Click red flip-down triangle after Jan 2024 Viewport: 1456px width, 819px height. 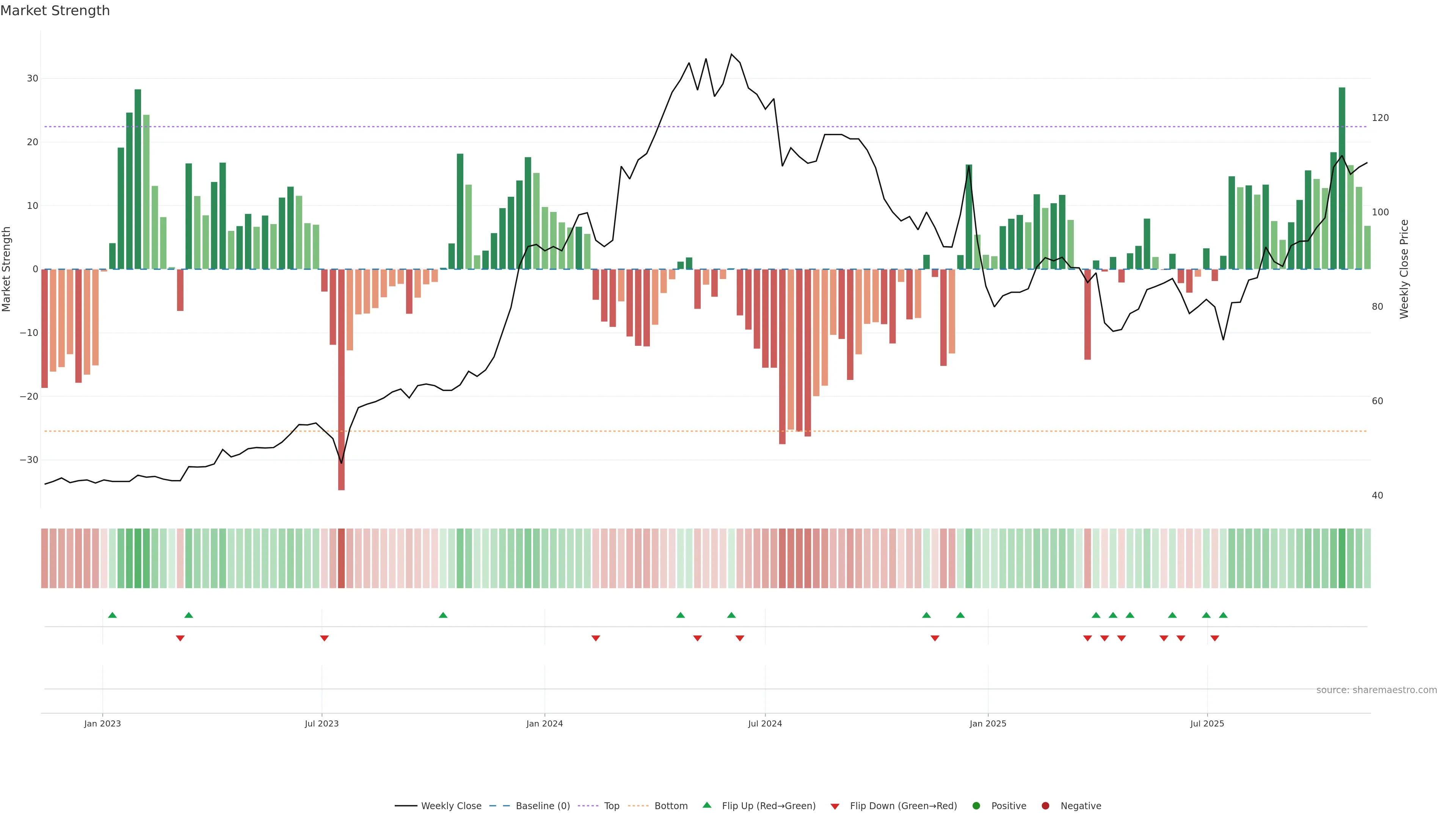(x=596, y=638)
